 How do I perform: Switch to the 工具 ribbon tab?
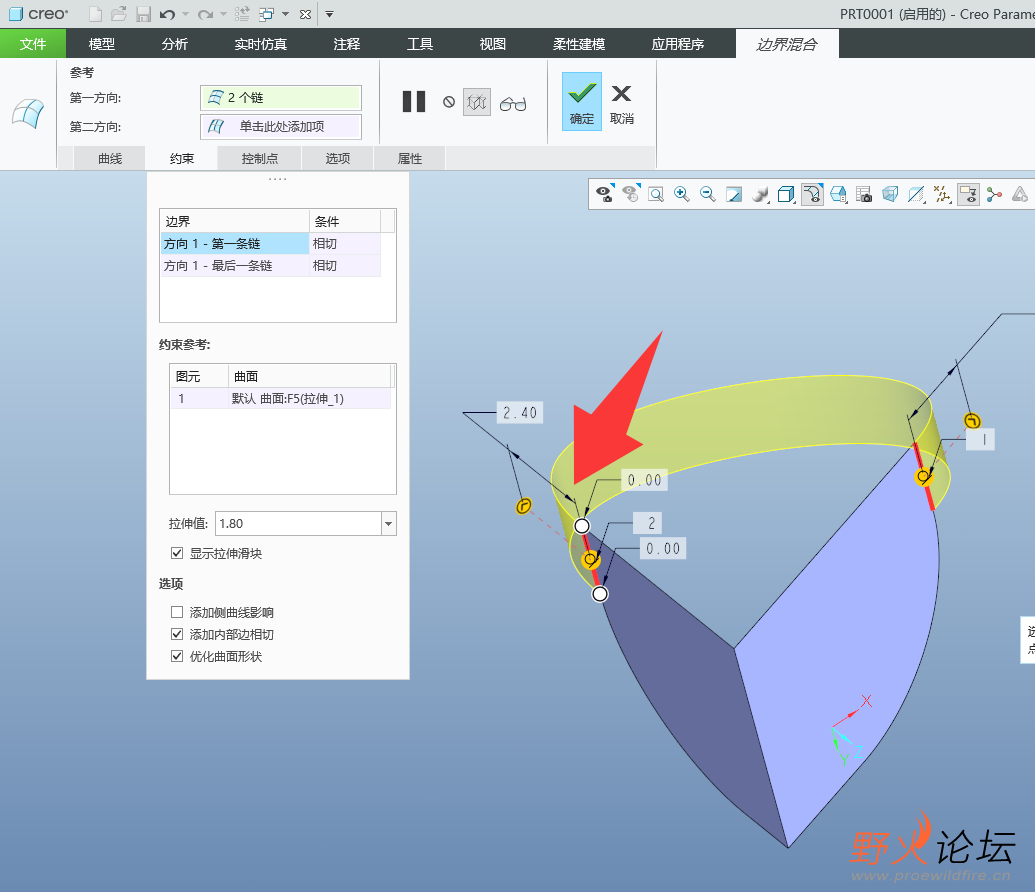420,44
